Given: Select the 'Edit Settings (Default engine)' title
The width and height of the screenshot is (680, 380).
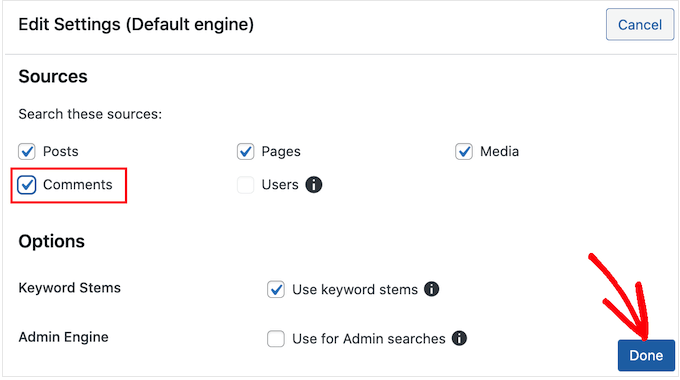Looking at the screenshot, I should tap(136, 24).
